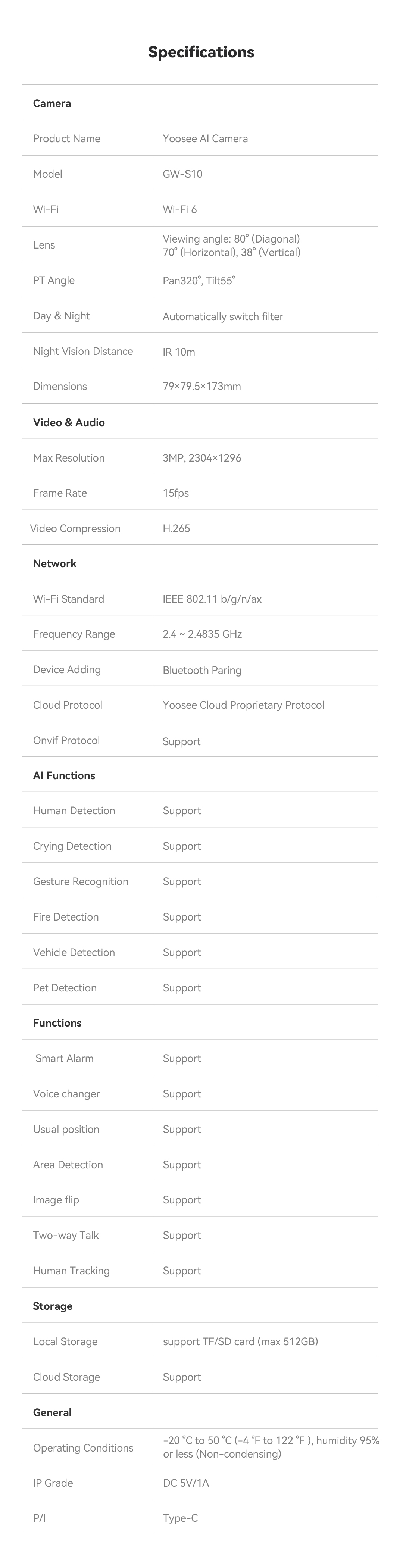The height and width of the screenshot is (1568, 403).
Task: Select the Network section header
Action: (x=55, y=564)
